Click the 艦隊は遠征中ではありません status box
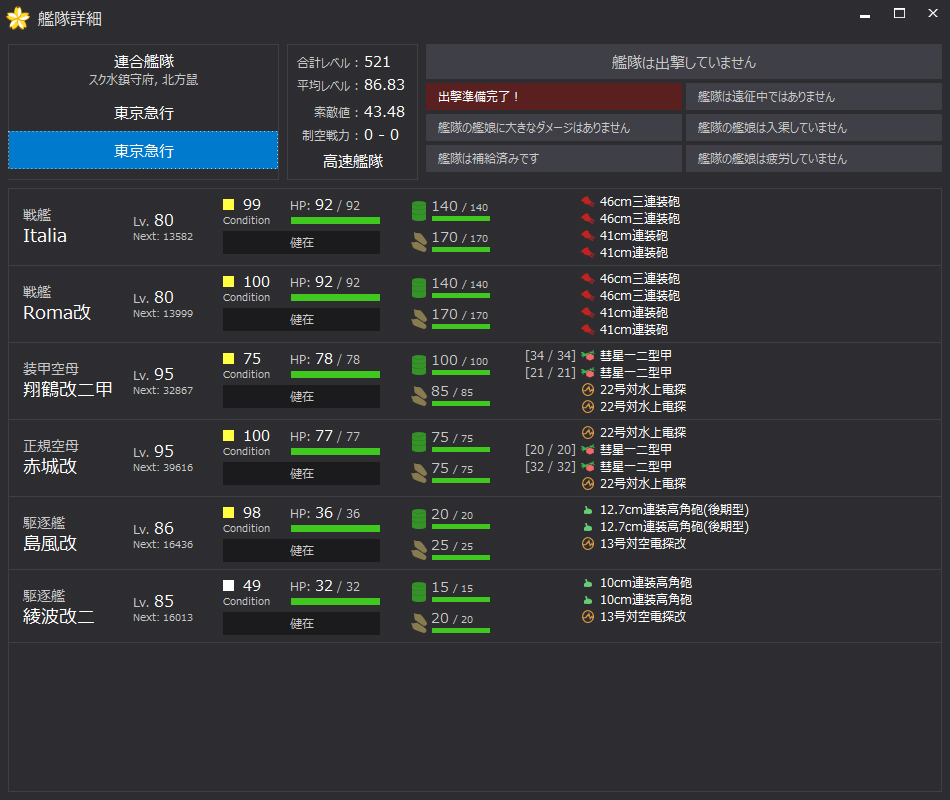 tap(814, 96)
